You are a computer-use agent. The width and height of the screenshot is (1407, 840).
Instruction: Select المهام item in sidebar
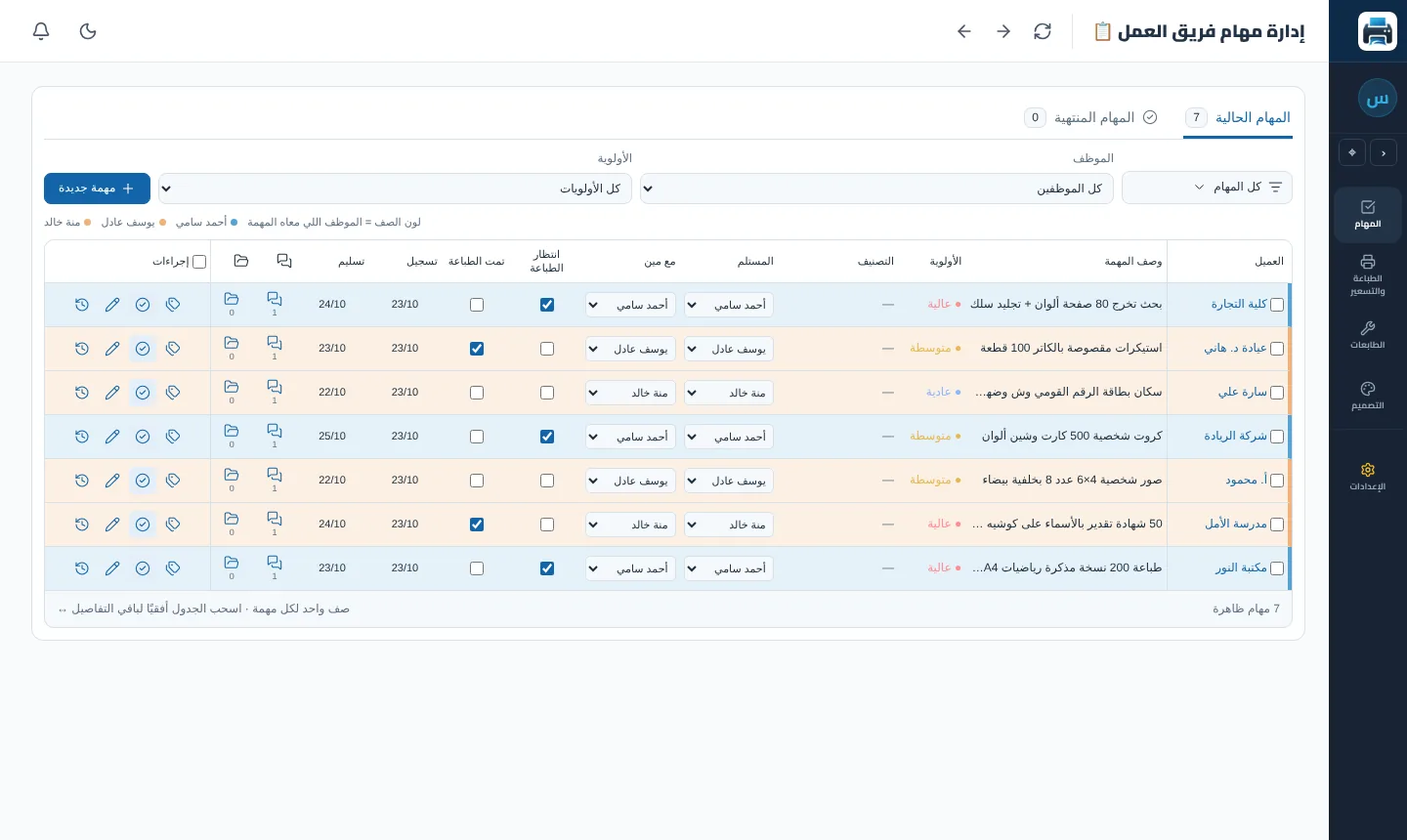click(x=1368, y=215)
